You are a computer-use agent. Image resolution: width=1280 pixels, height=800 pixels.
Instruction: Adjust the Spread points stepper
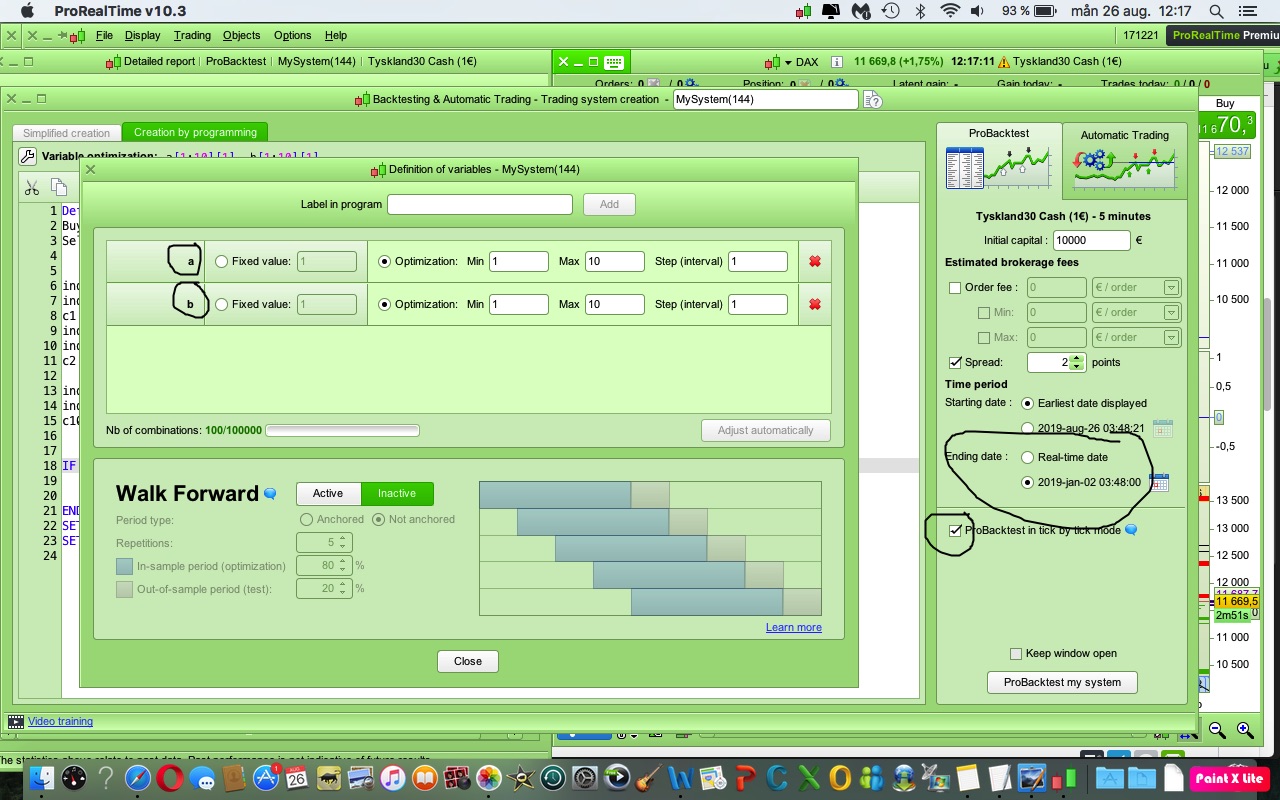tap(1077, 362)
